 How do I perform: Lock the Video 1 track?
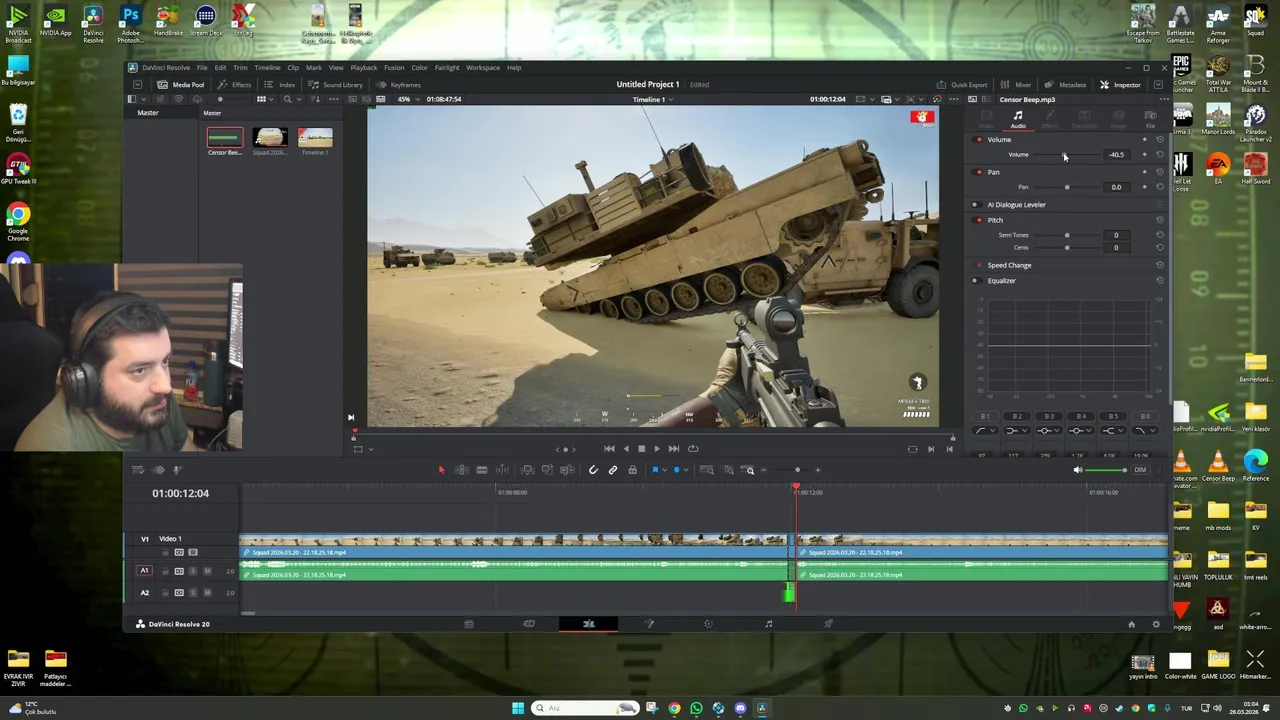click(x=165, y=552)
